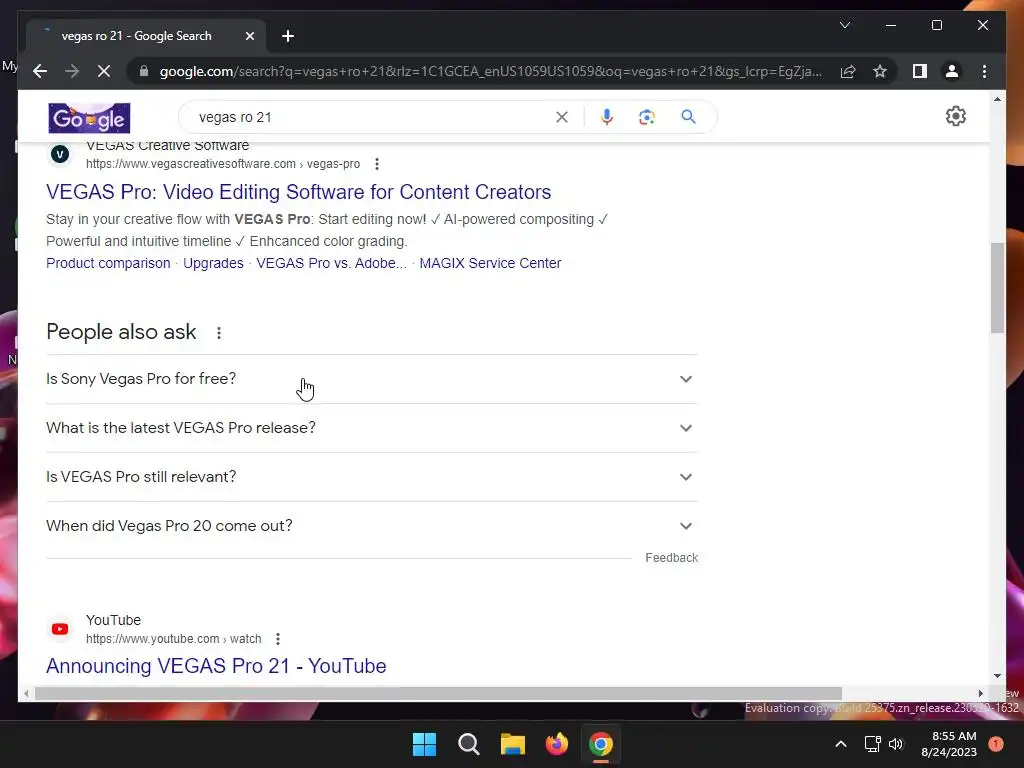Open Chrome profile menu
1024x768 pixels.
tap(952, 71)
